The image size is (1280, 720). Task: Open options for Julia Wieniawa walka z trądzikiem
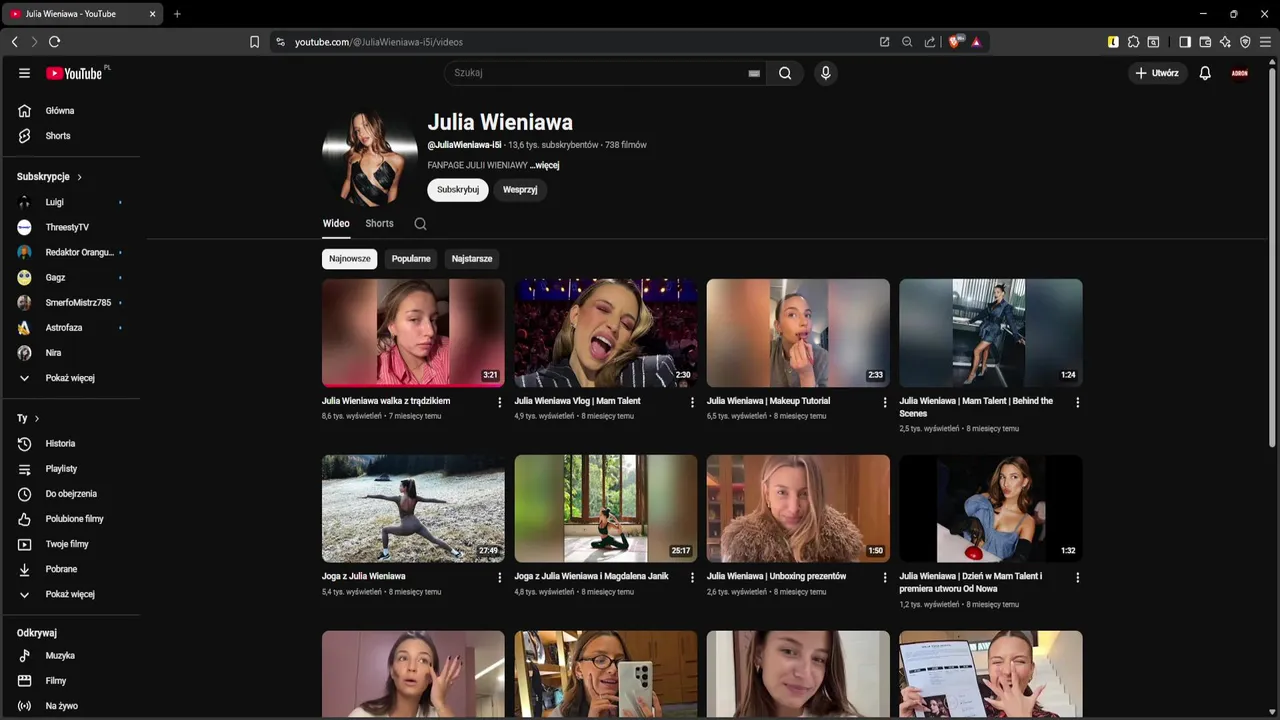coord(500,402)
